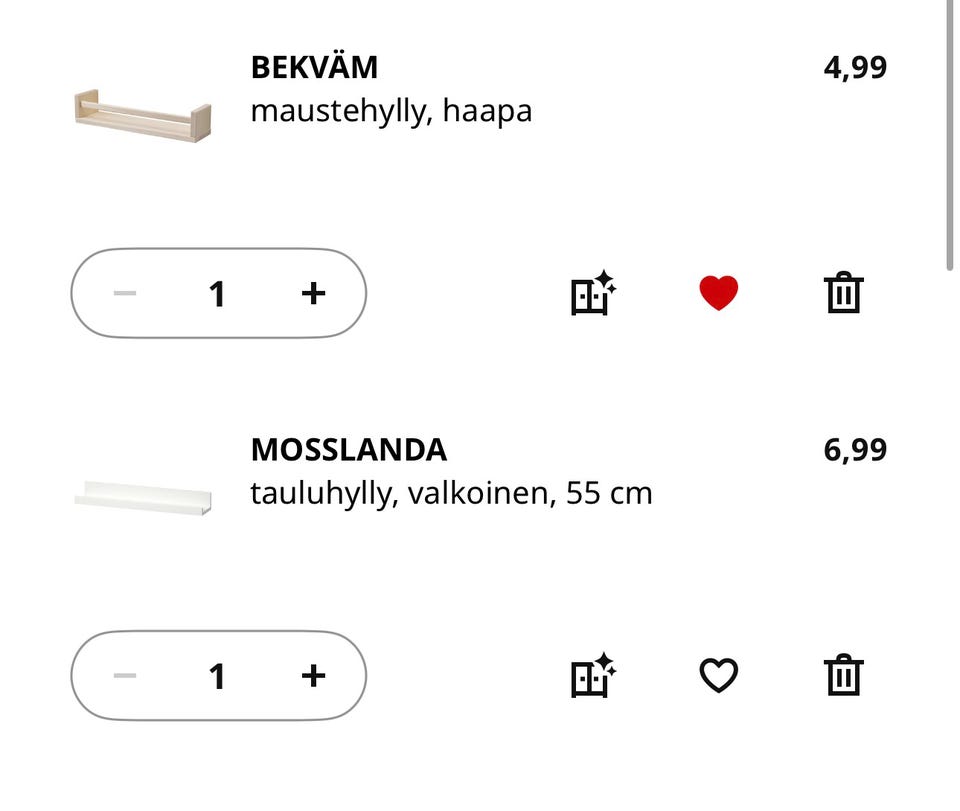Click the red heart beside BEKVÄM
The height and width of the screenshot is (811, 960).
718,292
